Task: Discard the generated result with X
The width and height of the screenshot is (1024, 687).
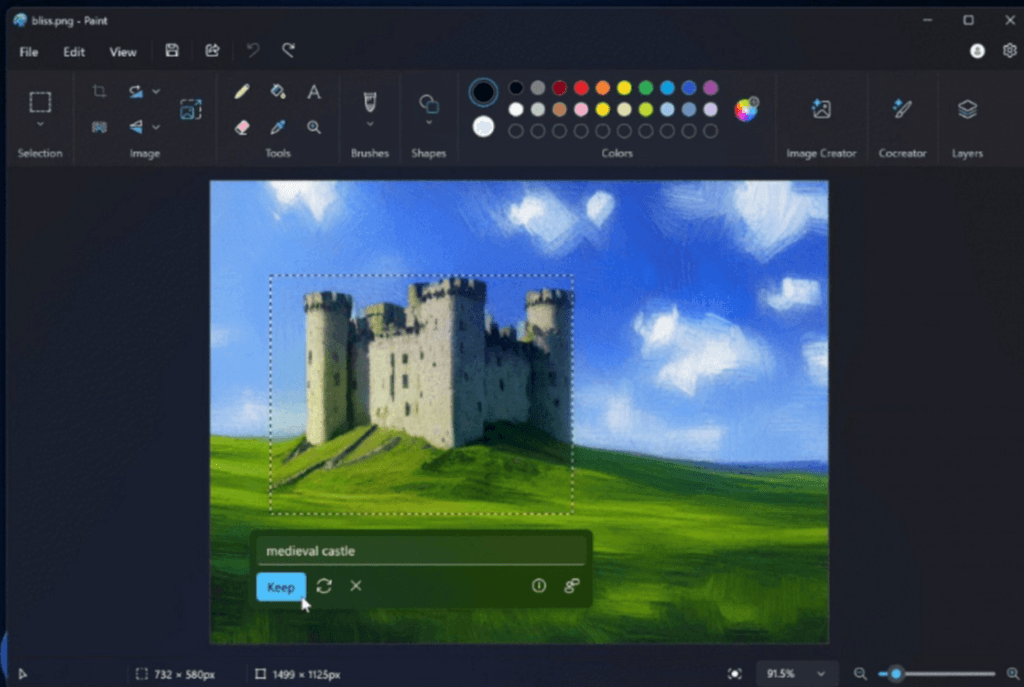Action: 356,586
